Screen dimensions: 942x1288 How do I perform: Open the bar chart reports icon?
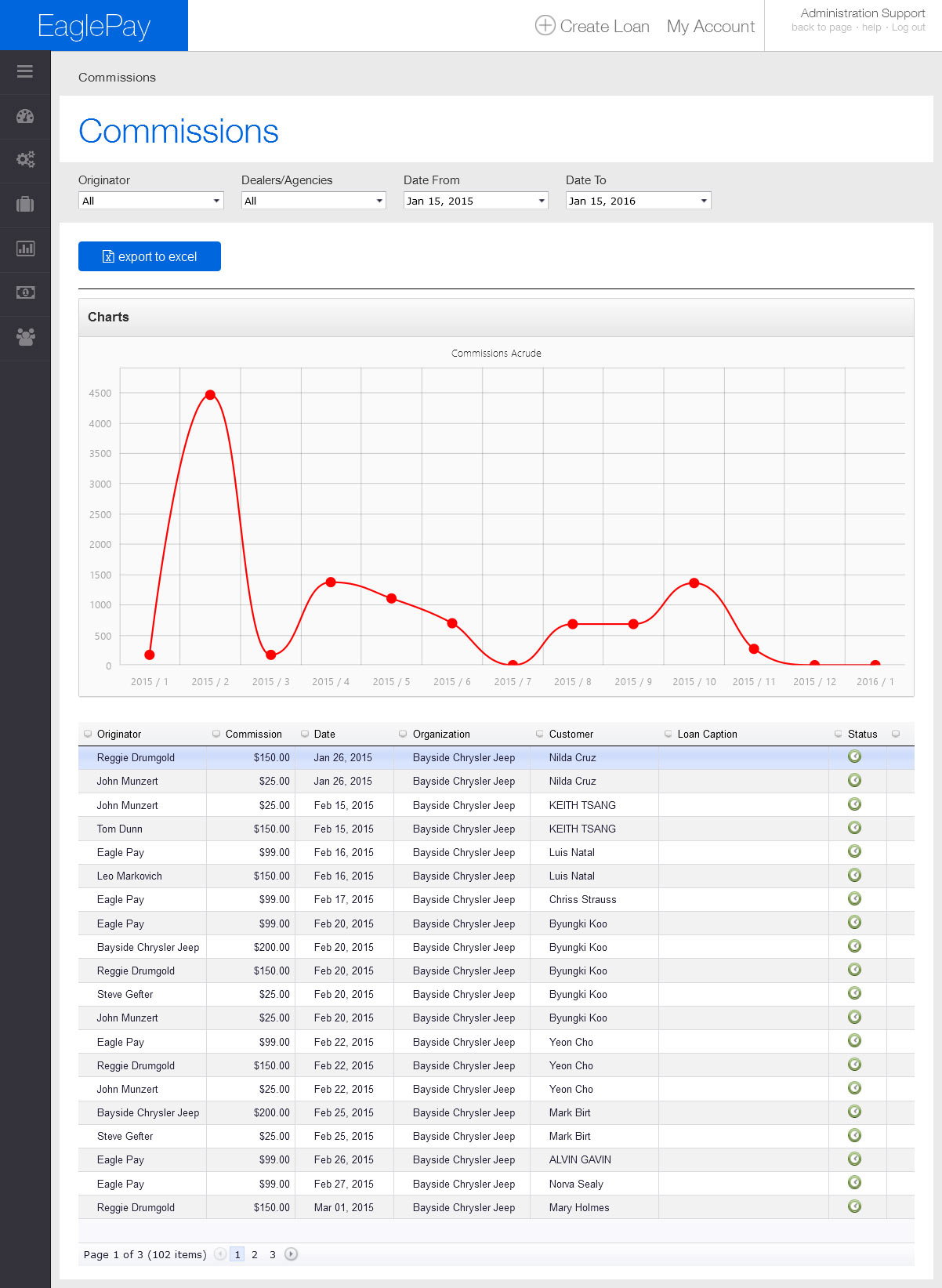pyautogui.click(x=25, y=249)
